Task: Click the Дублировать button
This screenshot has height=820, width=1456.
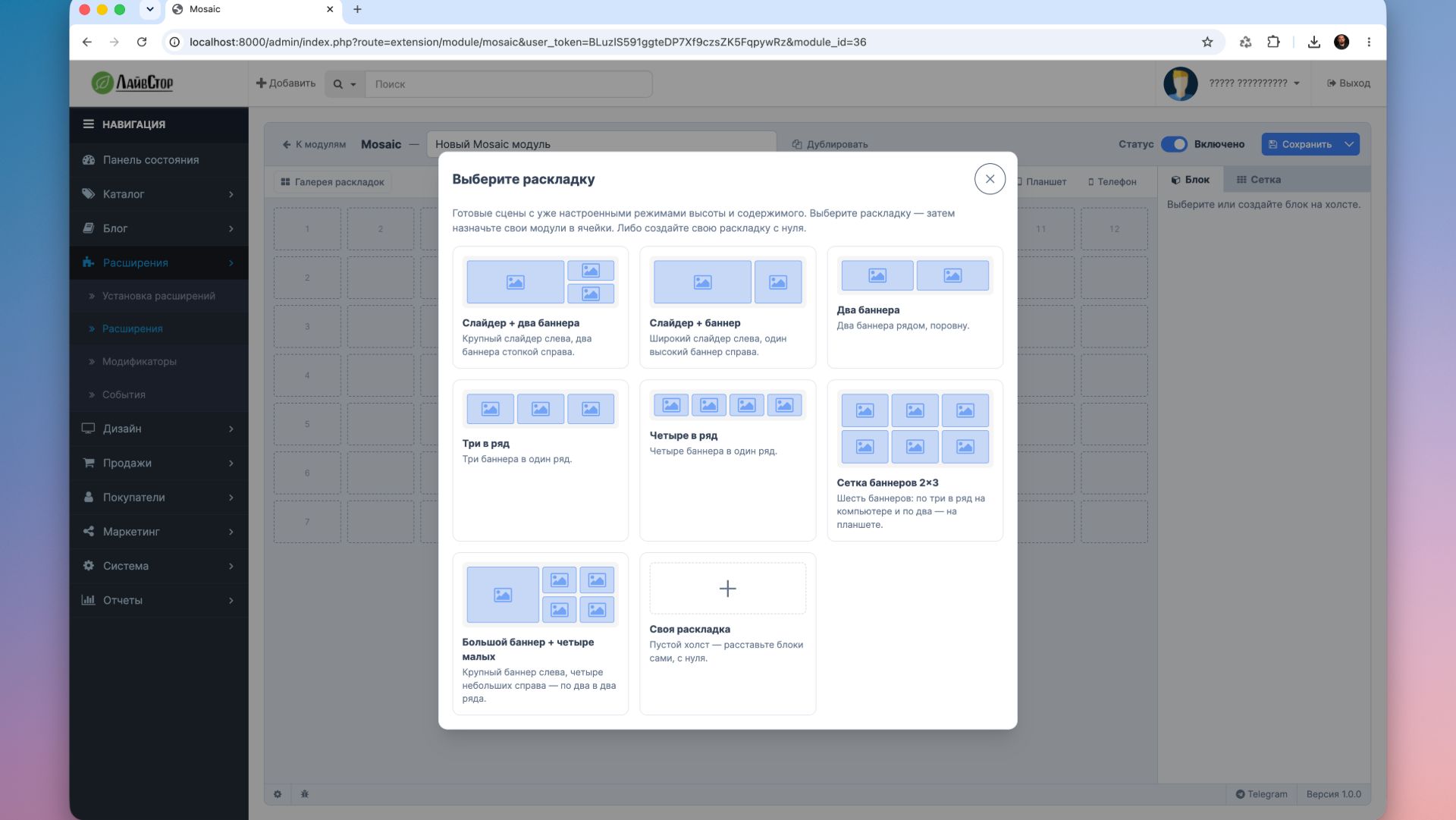Action: [x=830, y=144]
